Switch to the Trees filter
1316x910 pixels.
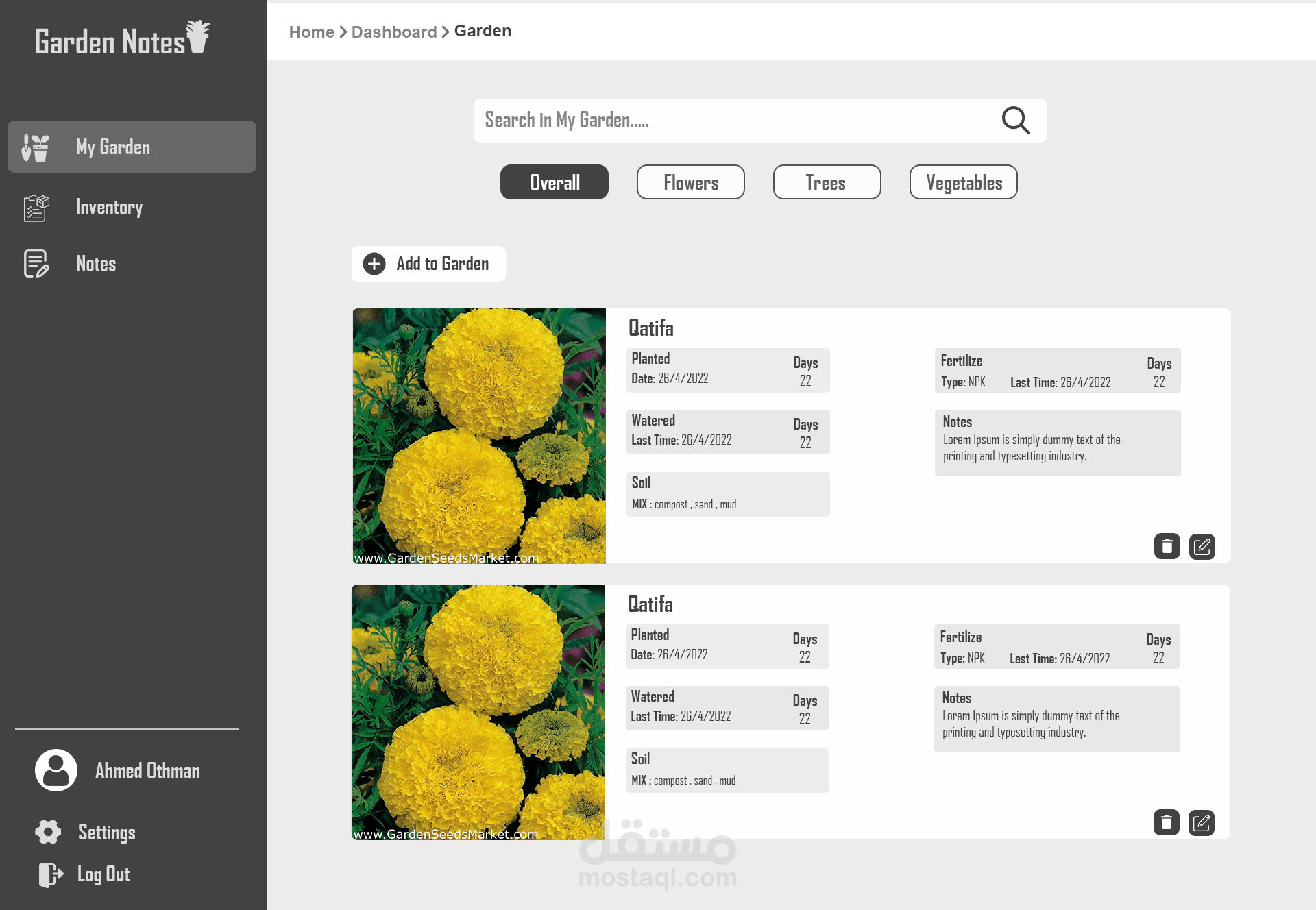click(x=827, y=182)
